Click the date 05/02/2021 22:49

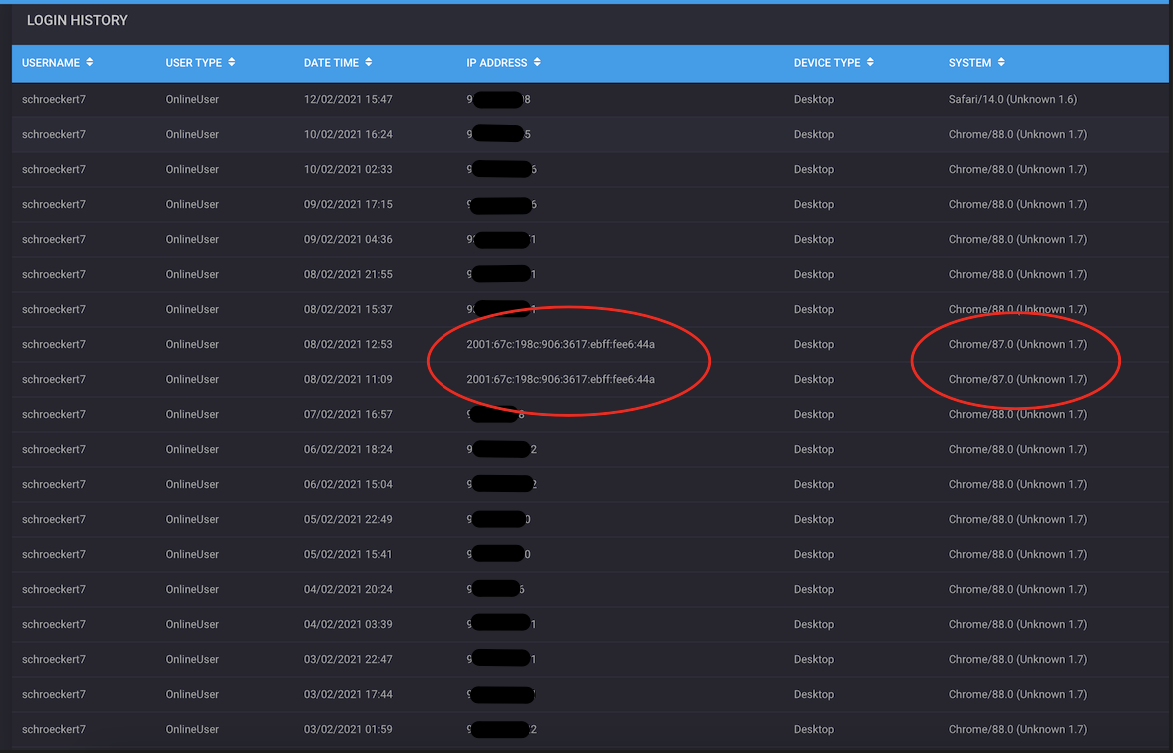click(x=348, y=519)
